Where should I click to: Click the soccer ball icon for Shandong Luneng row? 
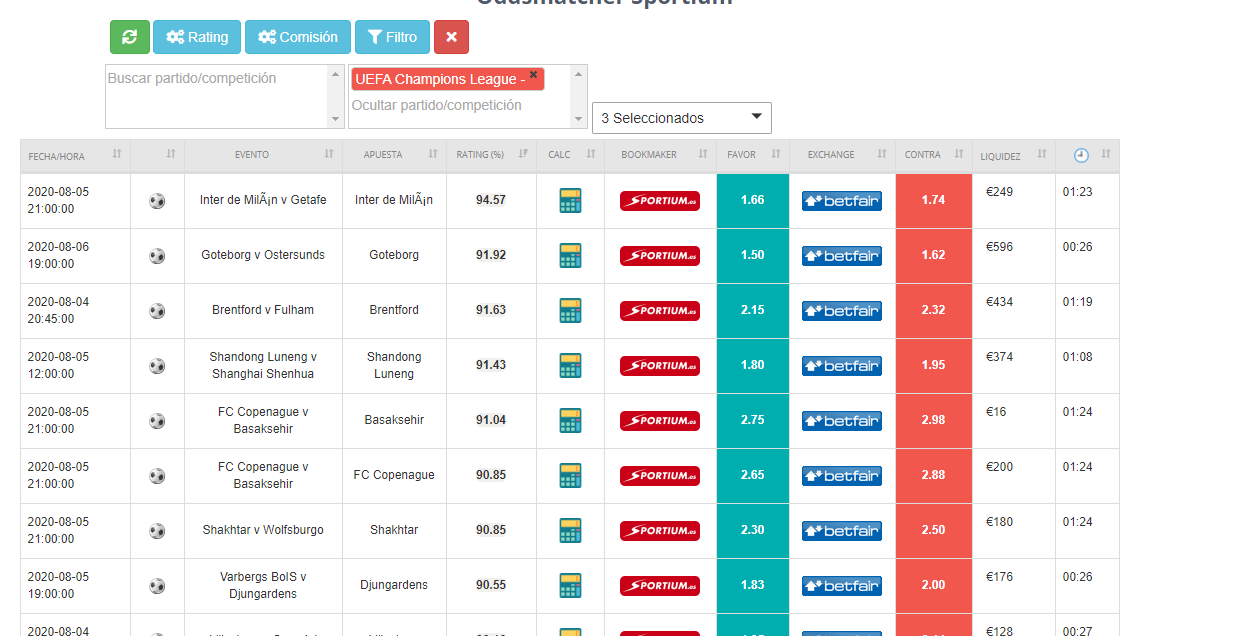pos(157,366)
